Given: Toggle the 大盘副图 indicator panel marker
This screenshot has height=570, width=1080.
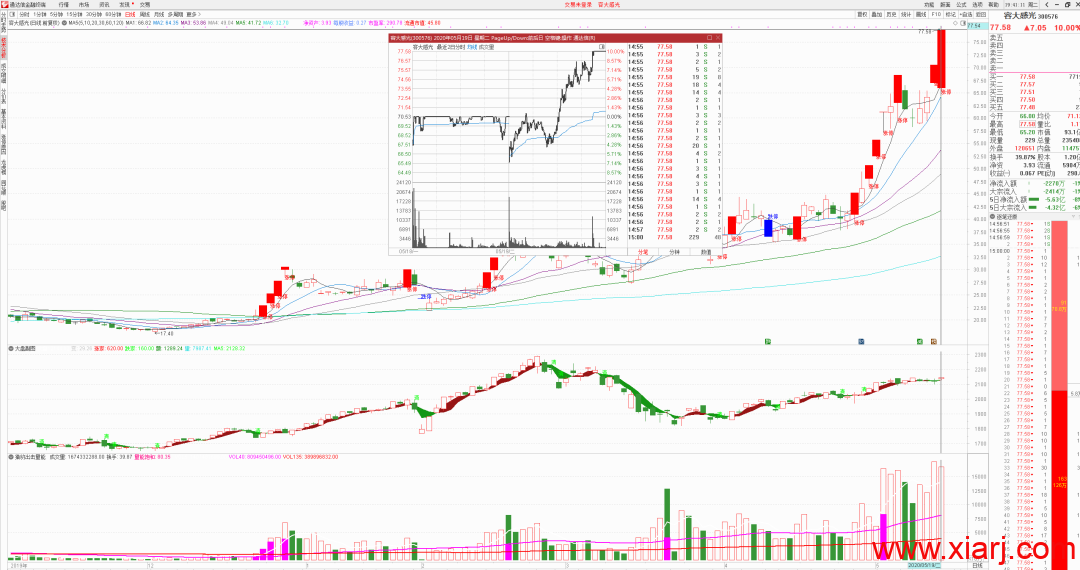Looking at the screenshot, I should coord(11,348).
